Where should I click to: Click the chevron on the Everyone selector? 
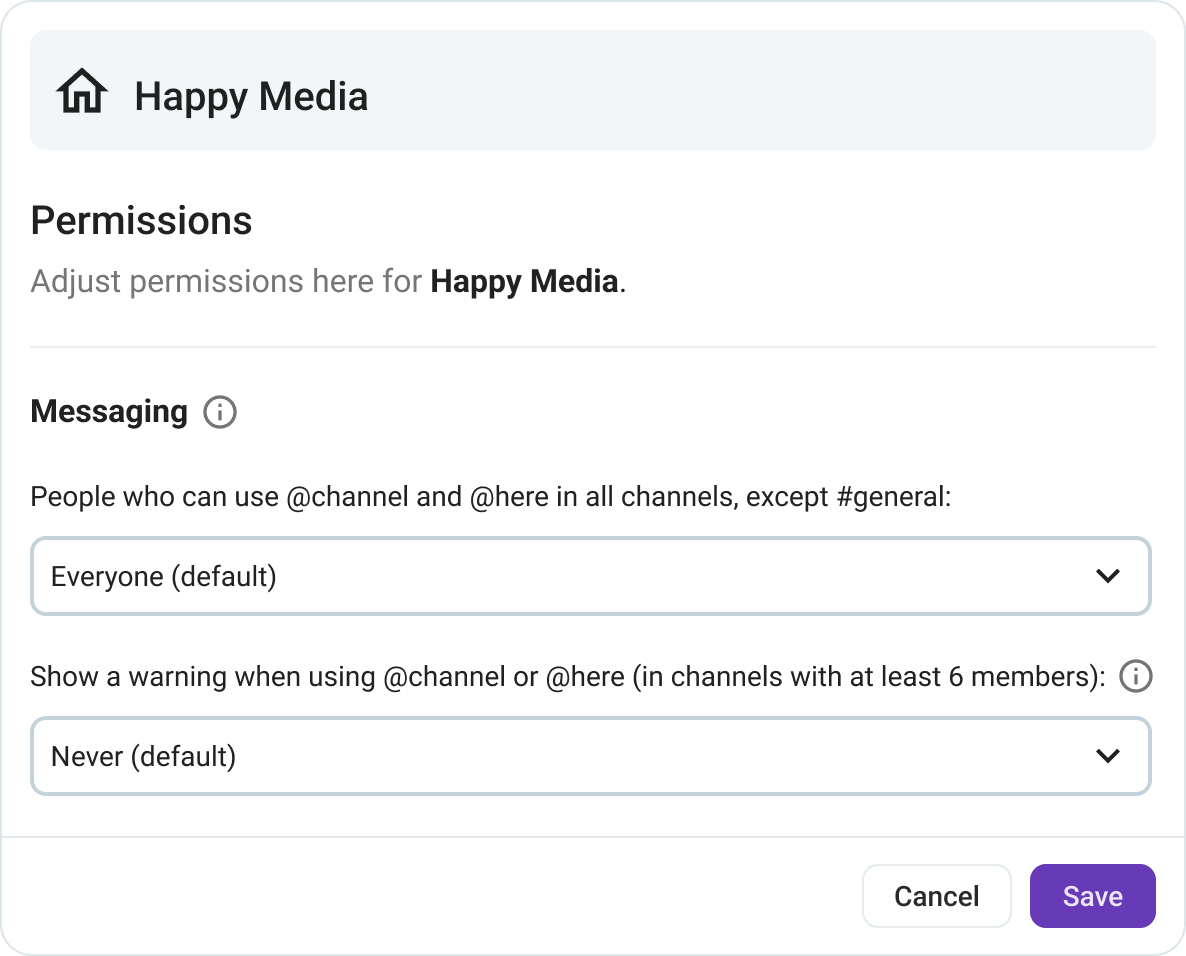coord(1107,576)
